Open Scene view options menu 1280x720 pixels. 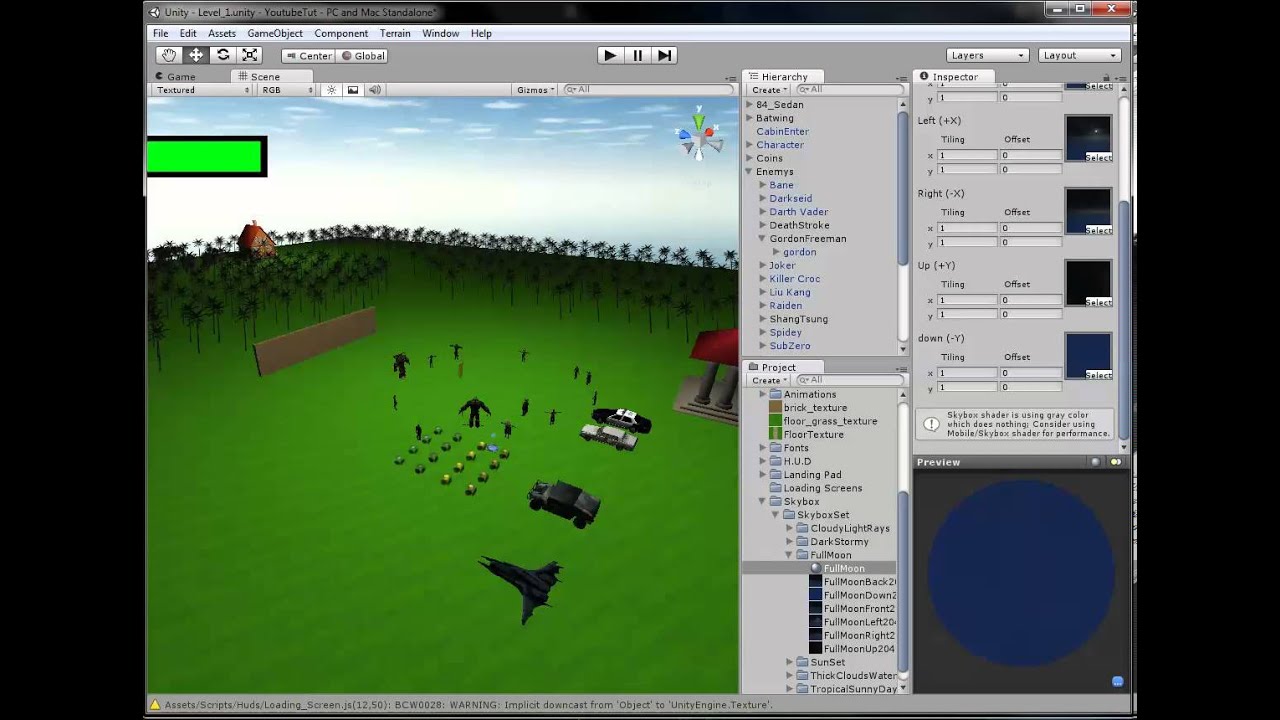point(732,77)
